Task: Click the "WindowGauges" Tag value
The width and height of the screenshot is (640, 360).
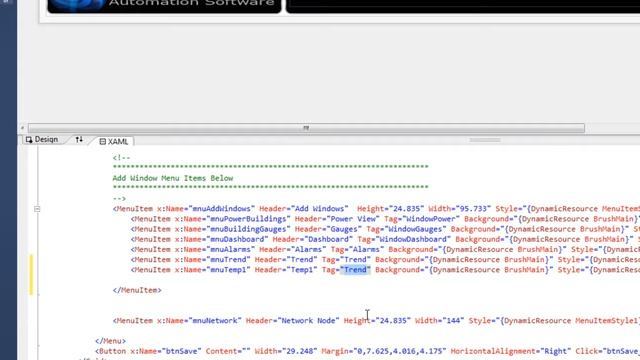Action: tap(415, 229)
